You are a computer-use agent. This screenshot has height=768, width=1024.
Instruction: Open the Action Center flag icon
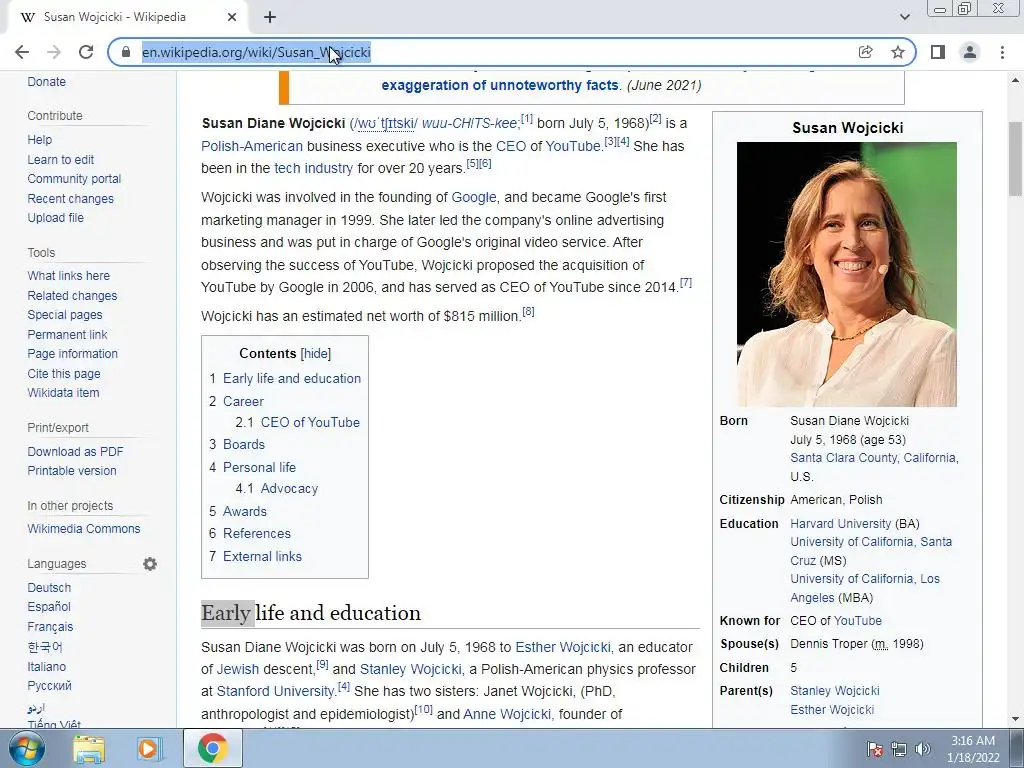(874, 749)
